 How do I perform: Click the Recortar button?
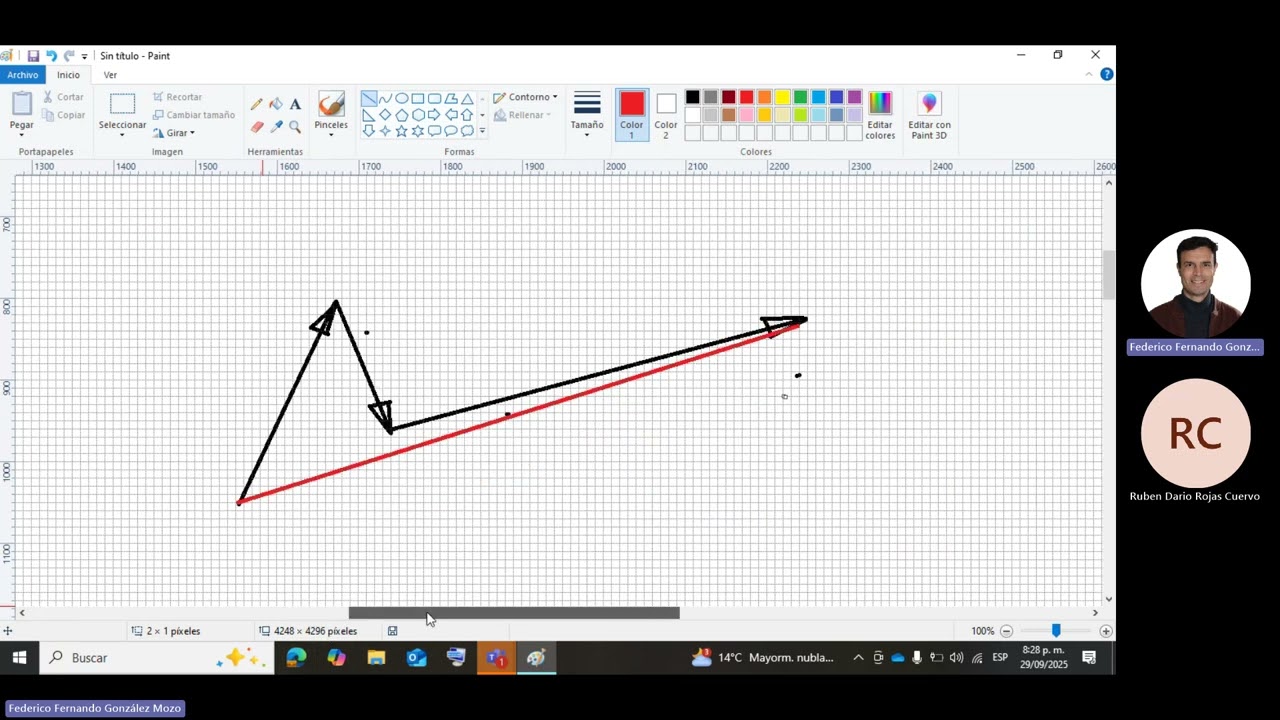tap(177, 97)
